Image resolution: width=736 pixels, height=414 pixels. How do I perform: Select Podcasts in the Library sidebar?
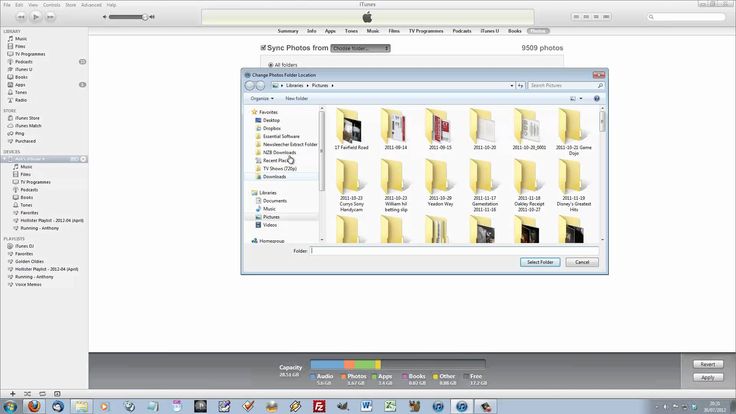pyautogui.click(x=23, y=61)
